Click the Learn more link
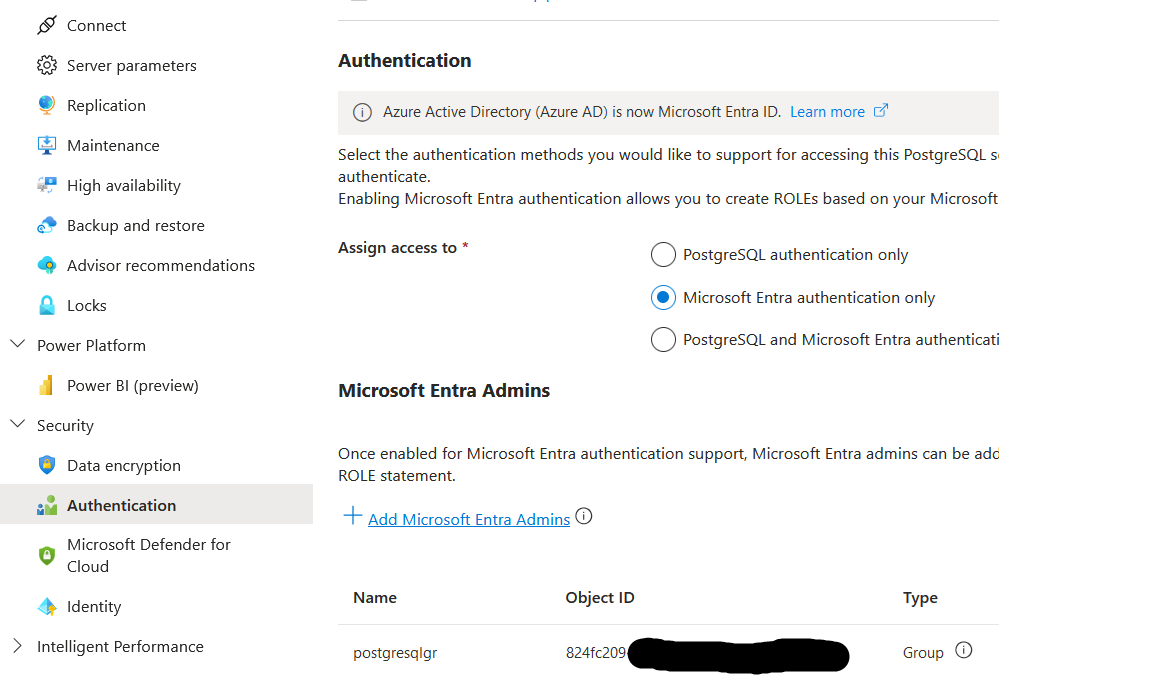 click(x=827, y=112)
